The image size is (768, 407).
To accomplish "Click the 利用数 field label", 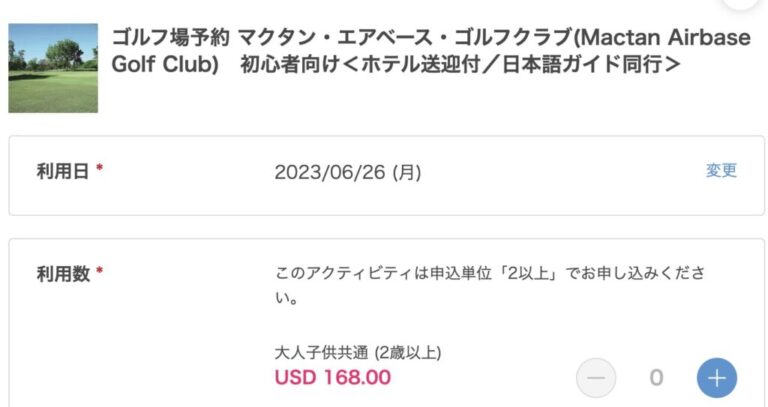I will [64, 273].
